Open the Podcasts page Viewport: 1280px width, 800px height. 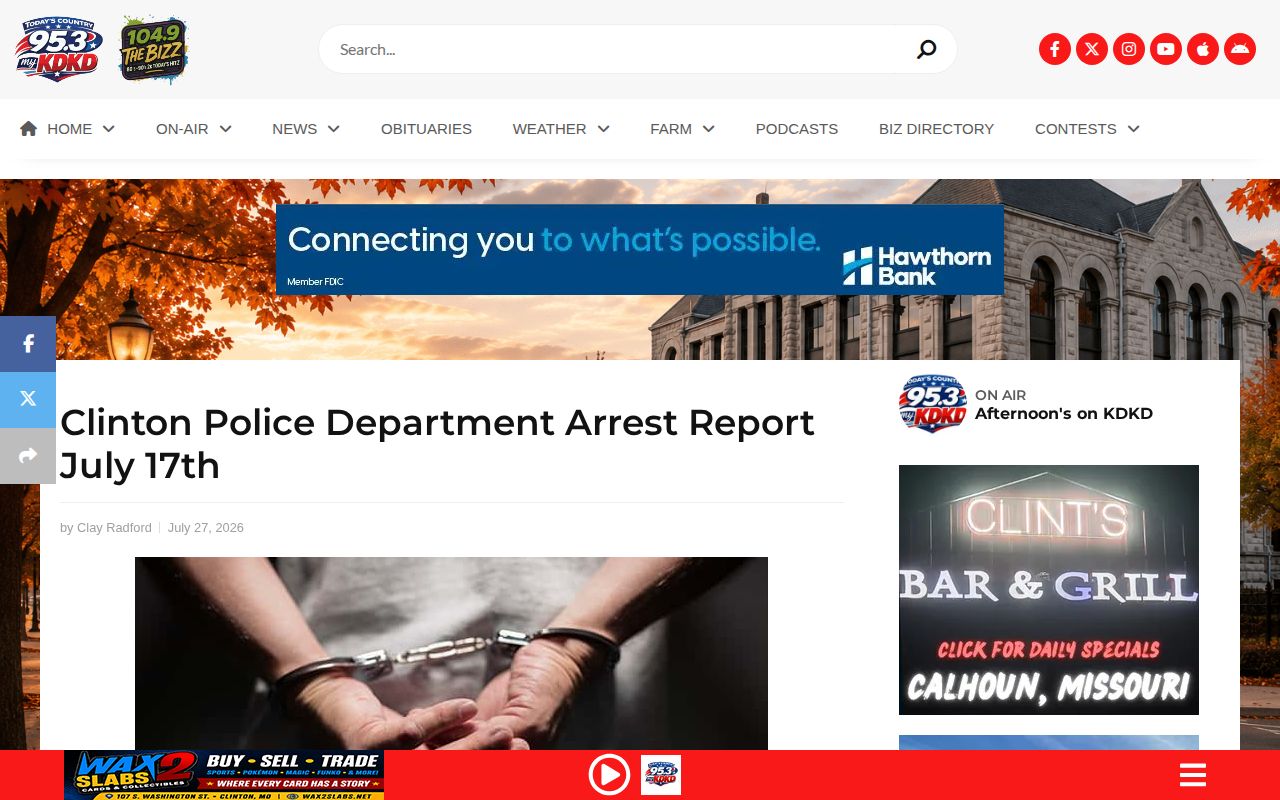(797, 129)
